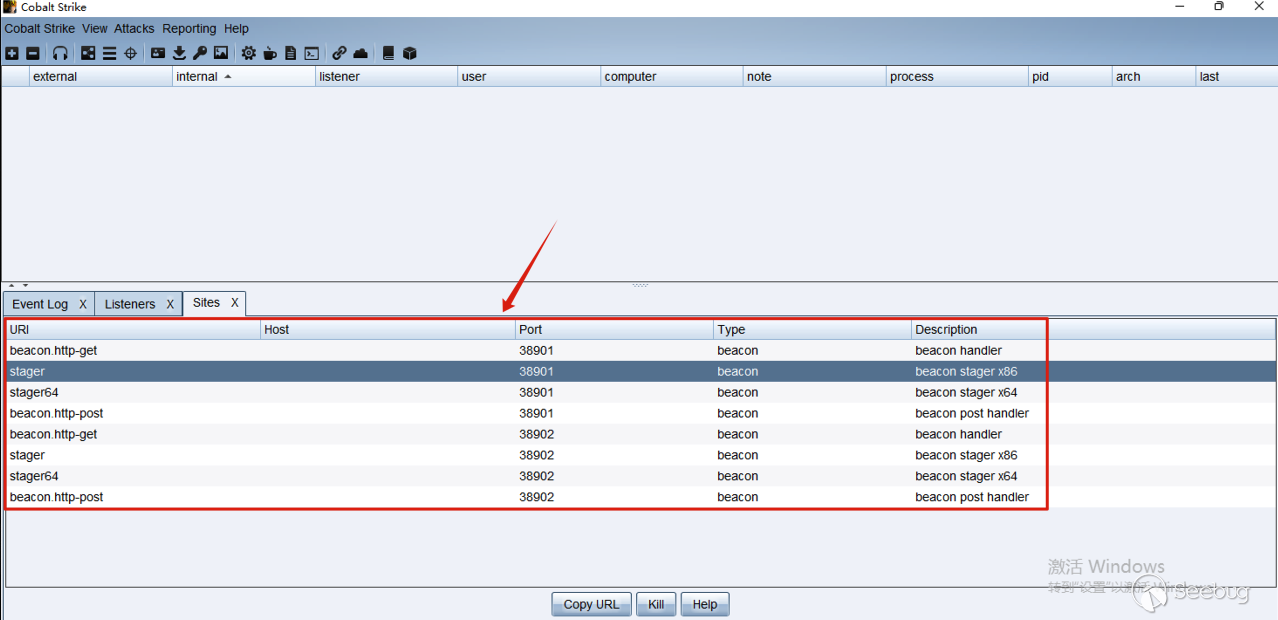
Task: Sort sites by URI column header
Action: 133,329
